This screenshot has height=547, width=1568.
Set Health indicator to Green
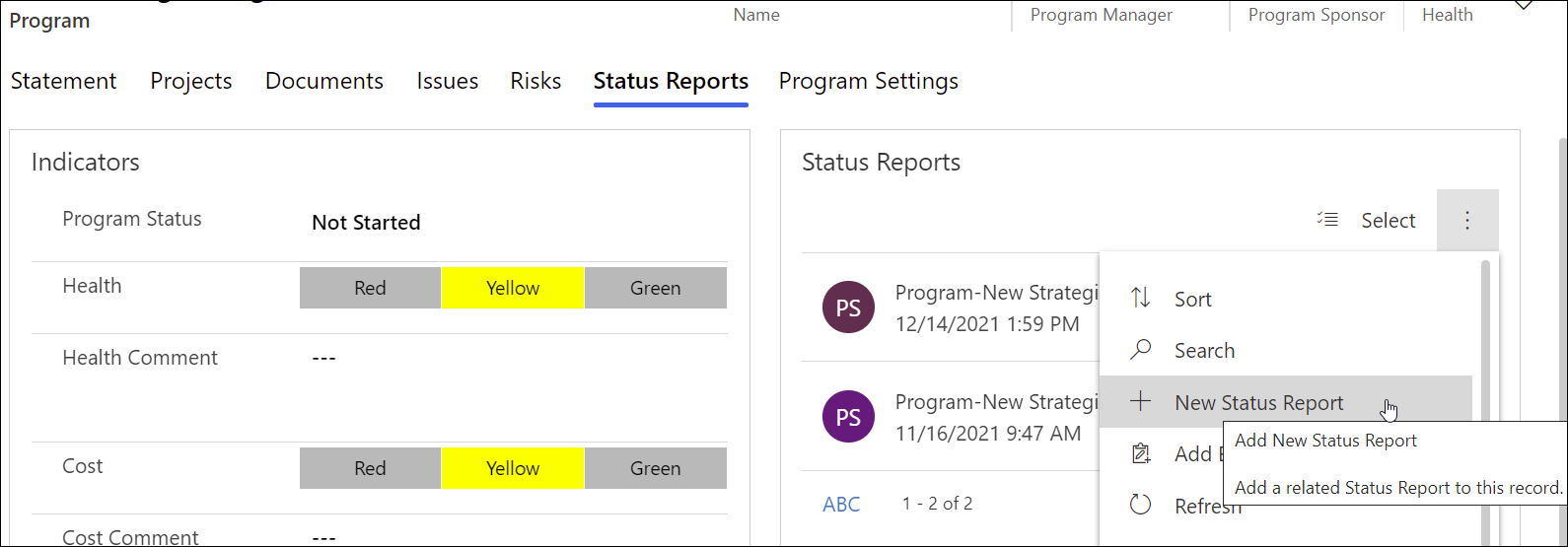click(655, 288)
